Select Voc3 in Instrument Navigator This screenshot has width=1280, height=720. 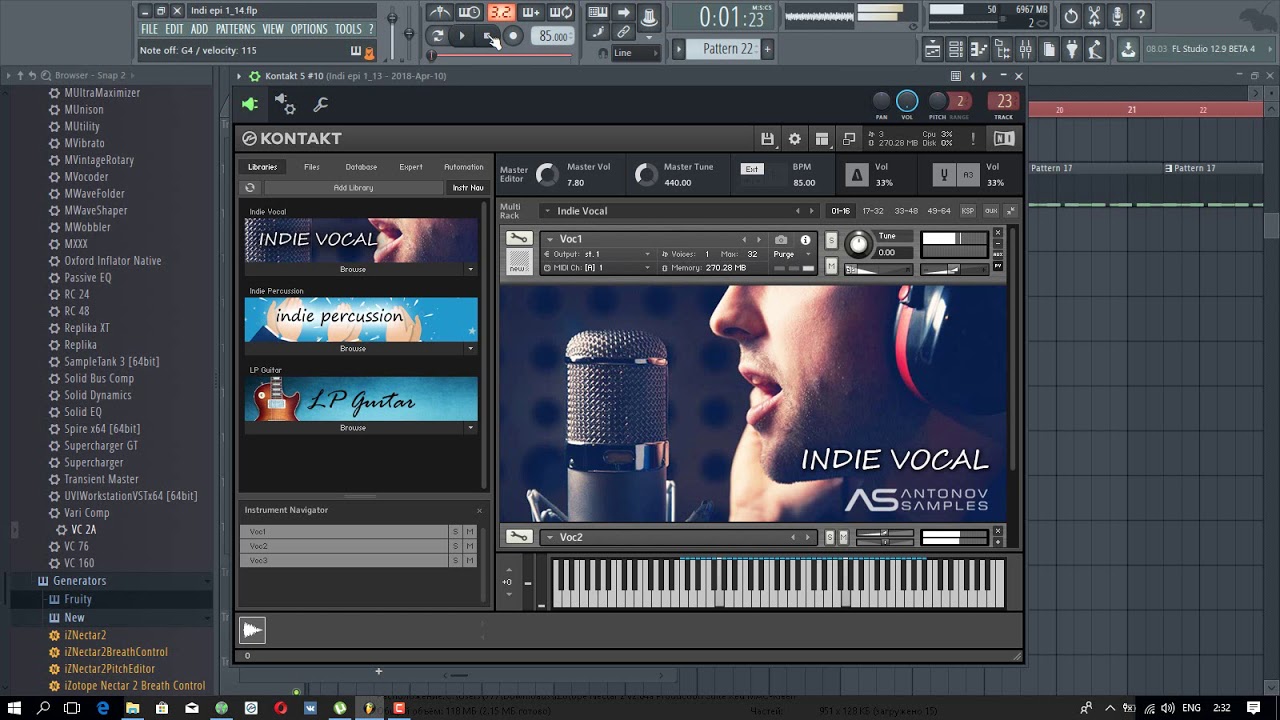click(344, 561)
